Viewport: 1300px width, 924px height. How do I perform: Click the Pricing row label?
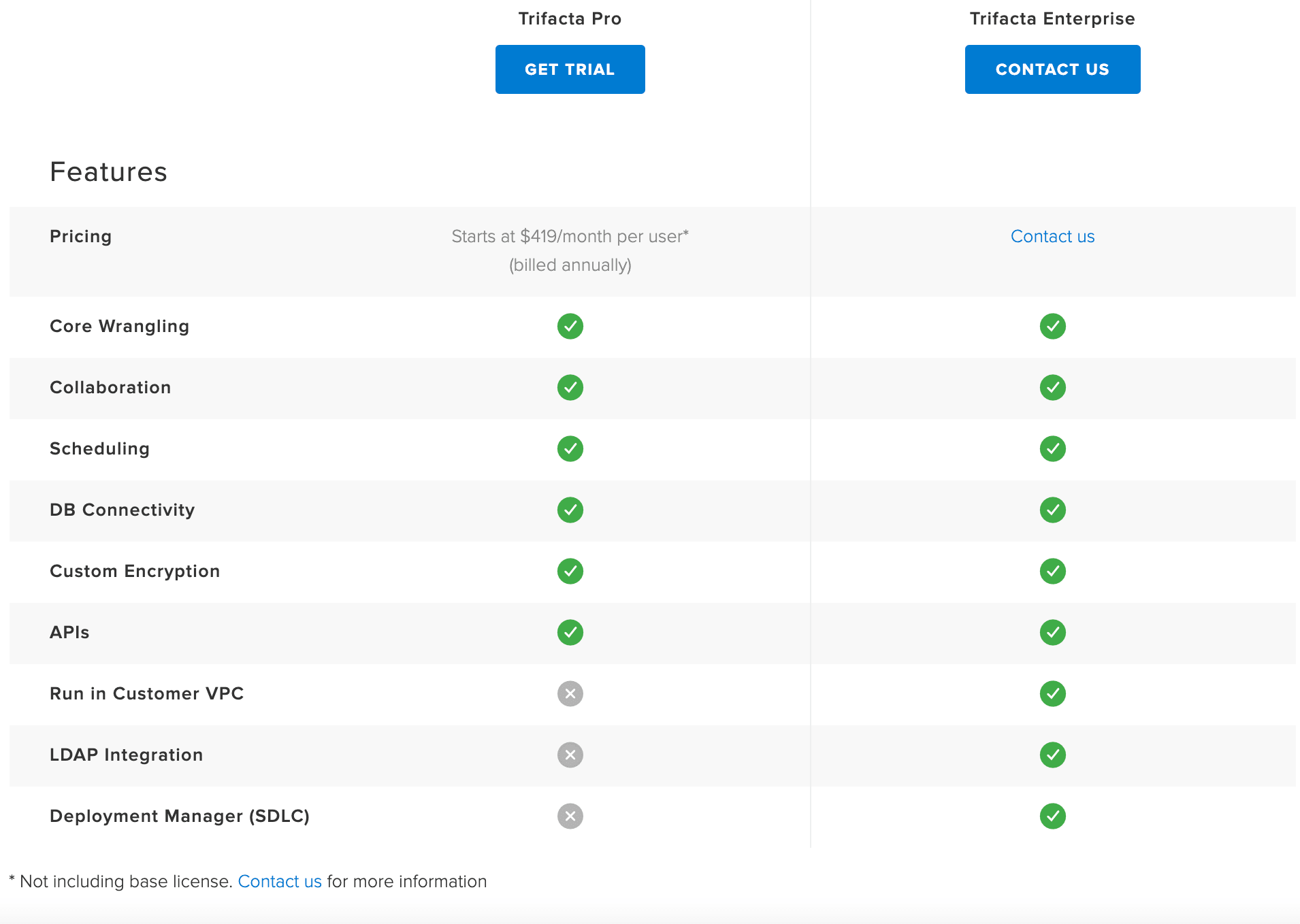[80, 236]
